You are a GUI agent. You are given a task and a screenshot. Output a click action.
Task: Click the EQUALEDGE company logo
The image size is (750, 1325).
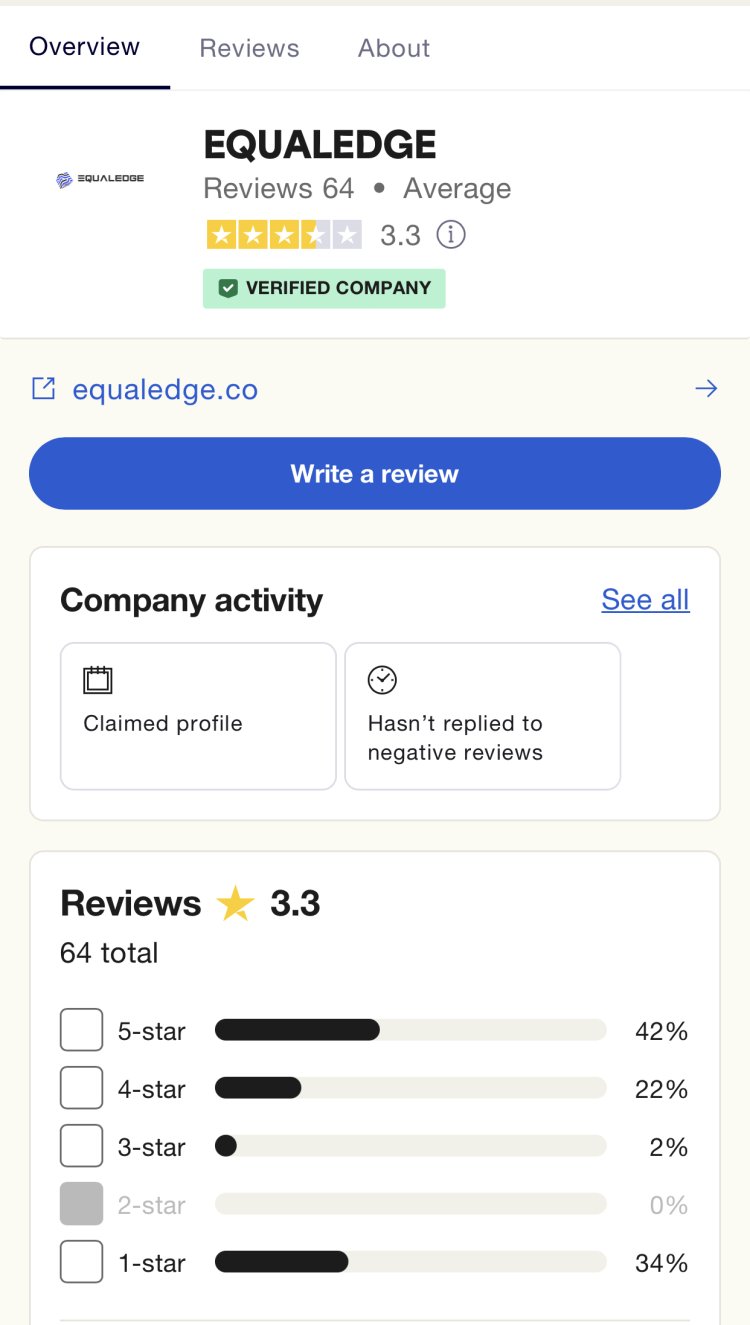pyautogui.click(x=100, y=179)
